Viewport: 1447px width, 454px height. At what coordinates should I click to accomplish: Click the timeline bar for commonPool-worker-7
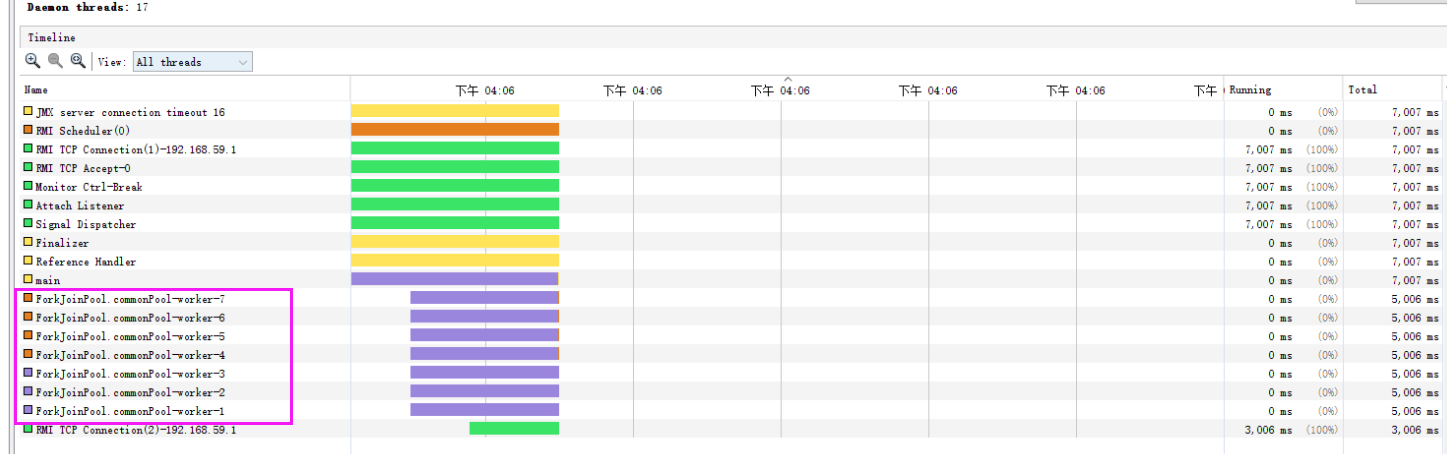point(484,298)
